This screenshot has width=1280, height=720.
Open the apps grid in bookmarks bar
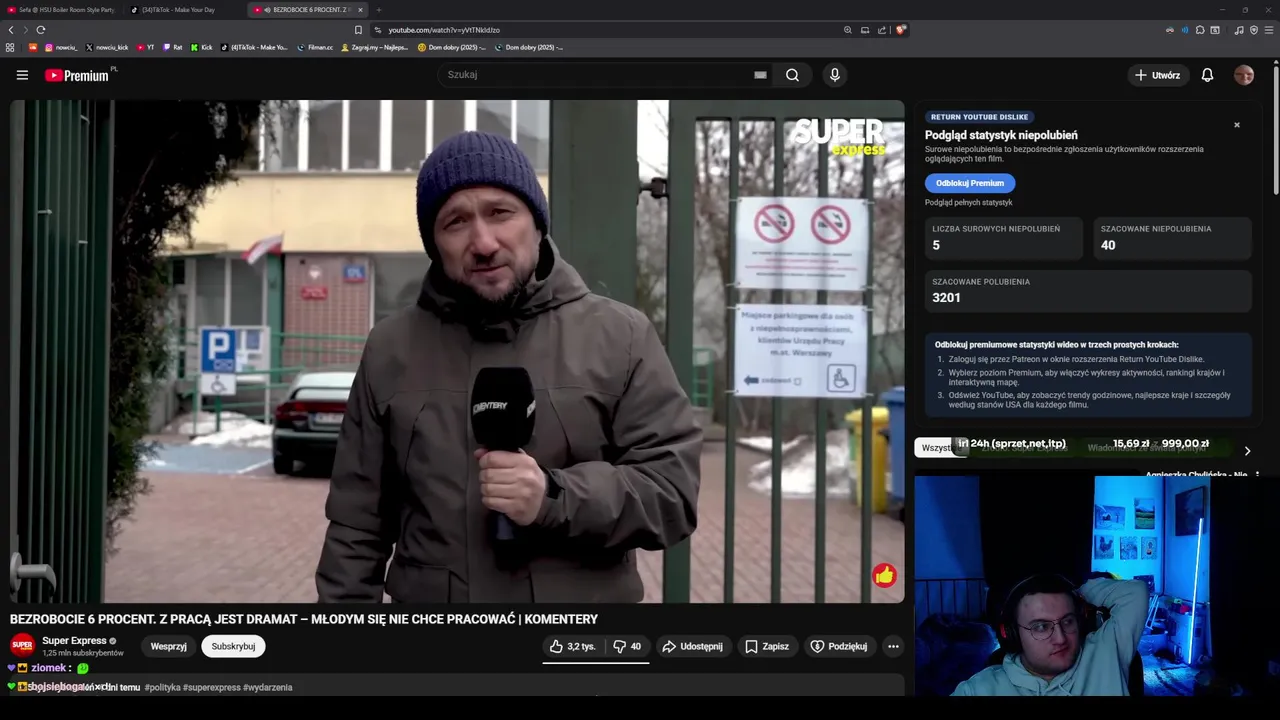click(x=10, y=47)
